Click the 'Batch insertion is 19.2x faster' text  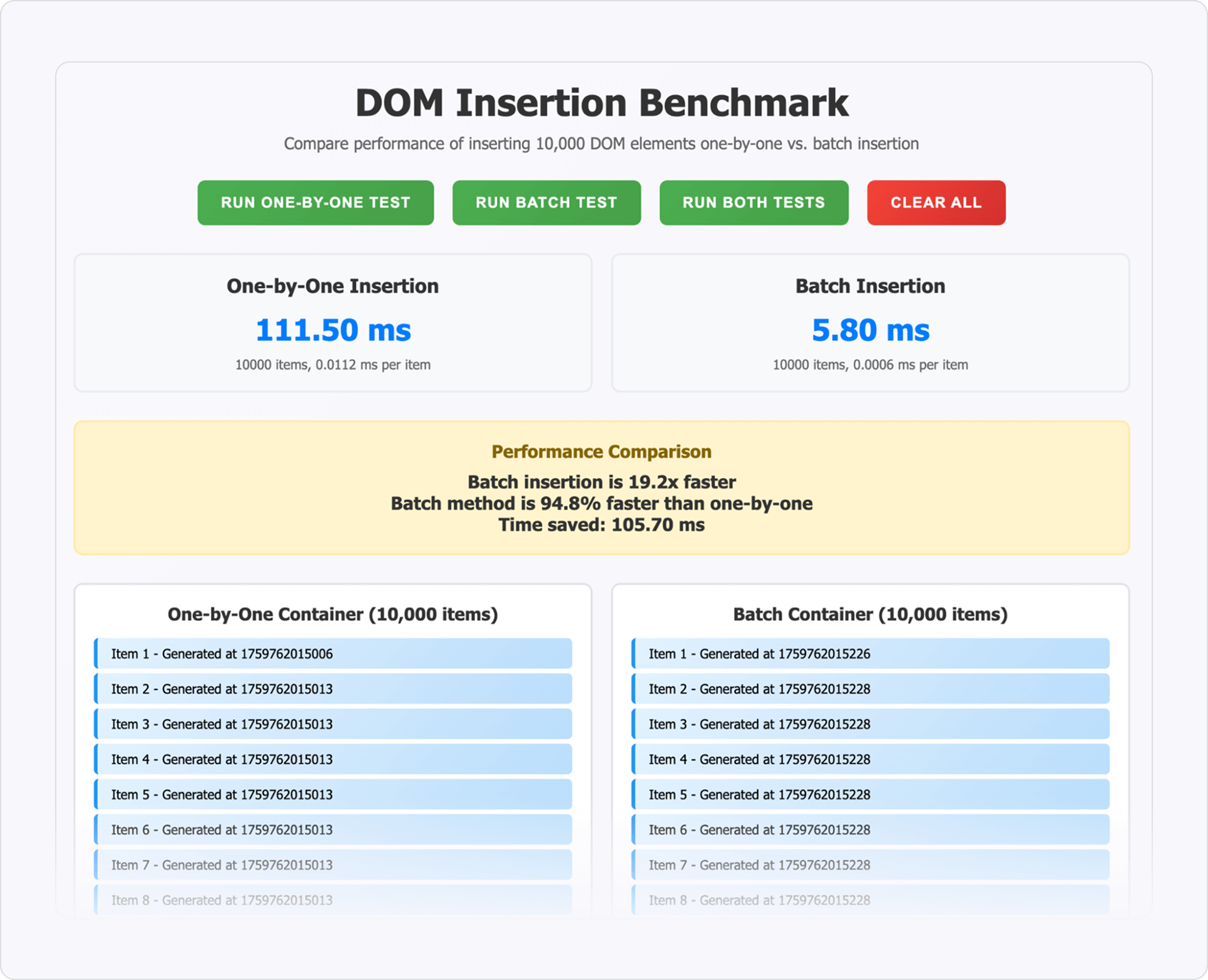pyautogui.click(x=601, y=482)
